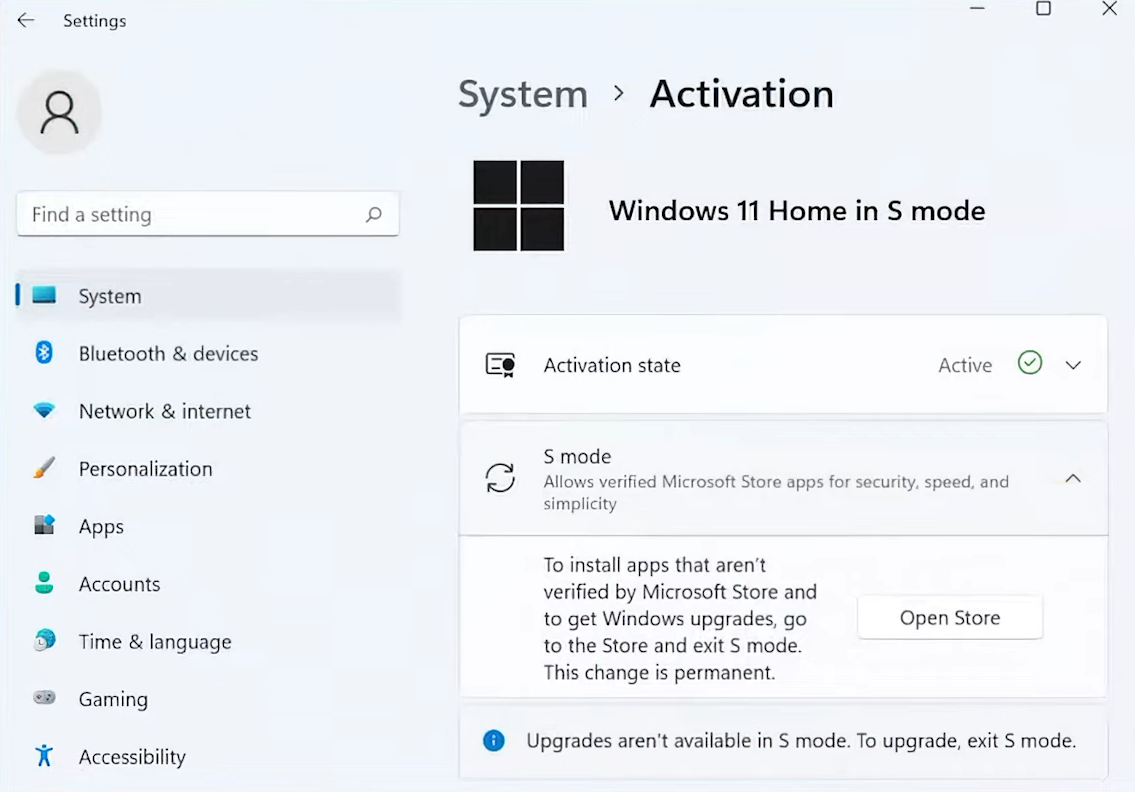Open Personalization settings

208,468
